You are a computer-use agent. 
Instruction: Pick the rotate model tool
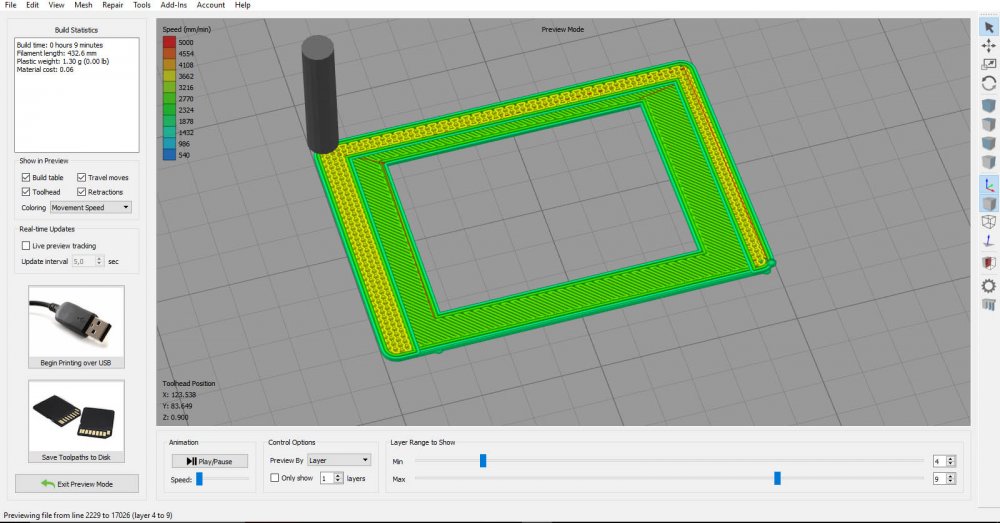tap(988, 84)
